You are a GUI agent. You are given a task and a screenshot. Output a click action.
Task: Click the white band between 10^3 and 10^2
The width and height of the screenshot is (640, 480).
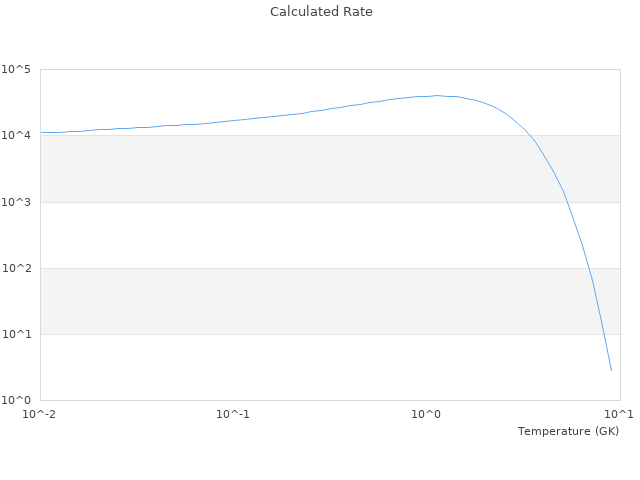point(250,235)
